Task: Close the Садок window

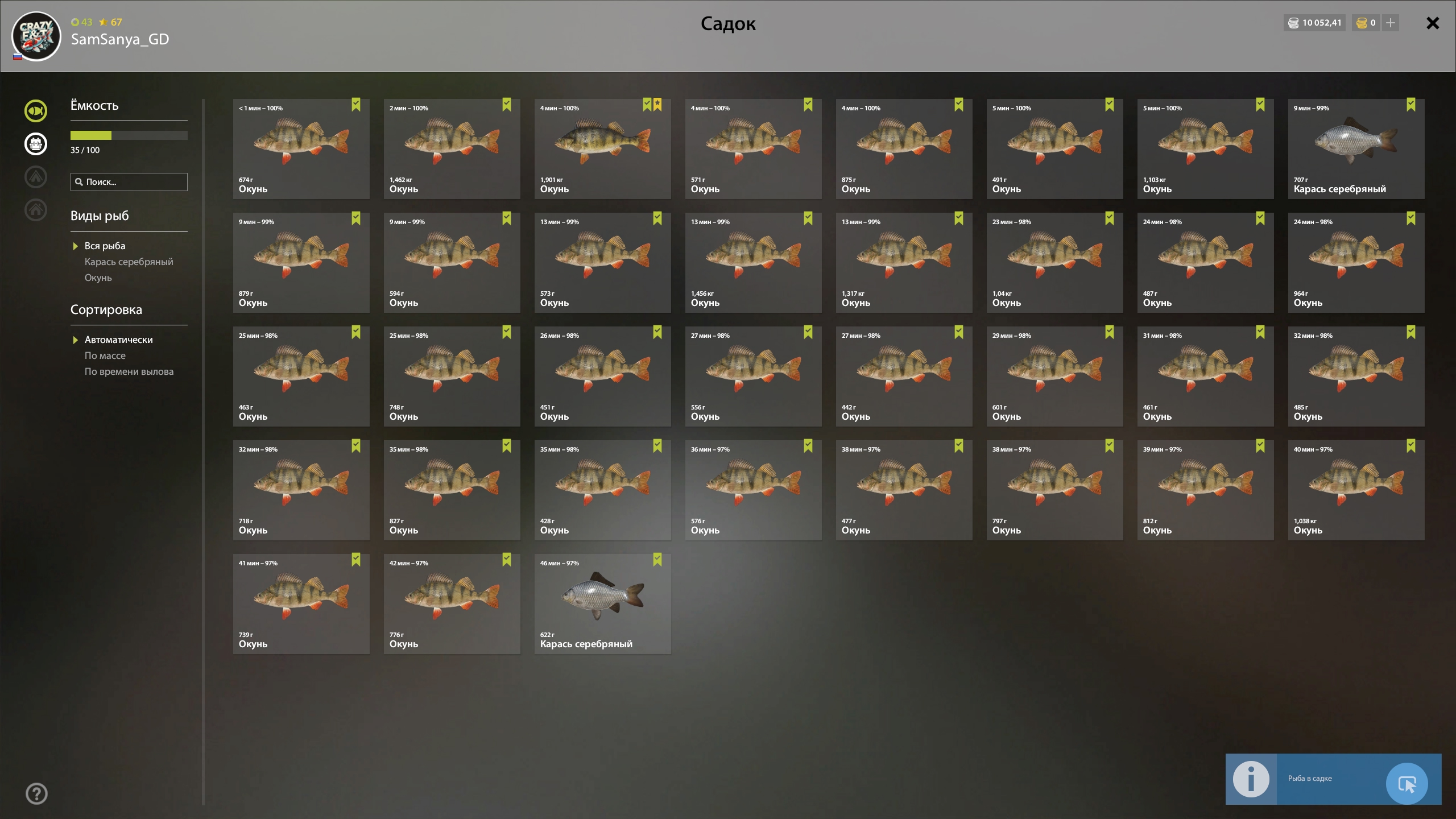Action: coord(1433,23)
